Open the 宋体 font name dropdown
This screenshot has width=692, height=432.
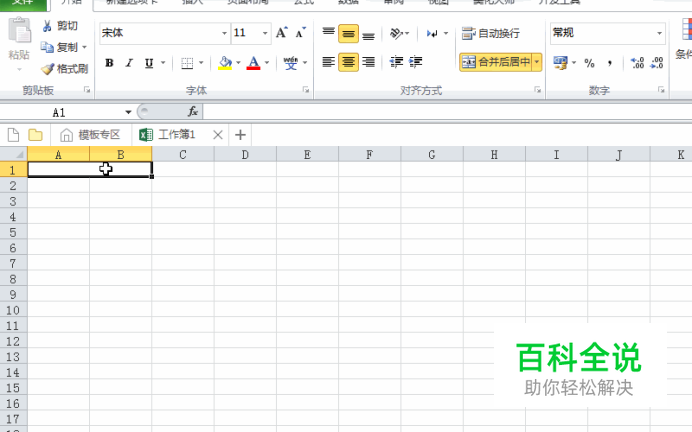tap(224, 33)
